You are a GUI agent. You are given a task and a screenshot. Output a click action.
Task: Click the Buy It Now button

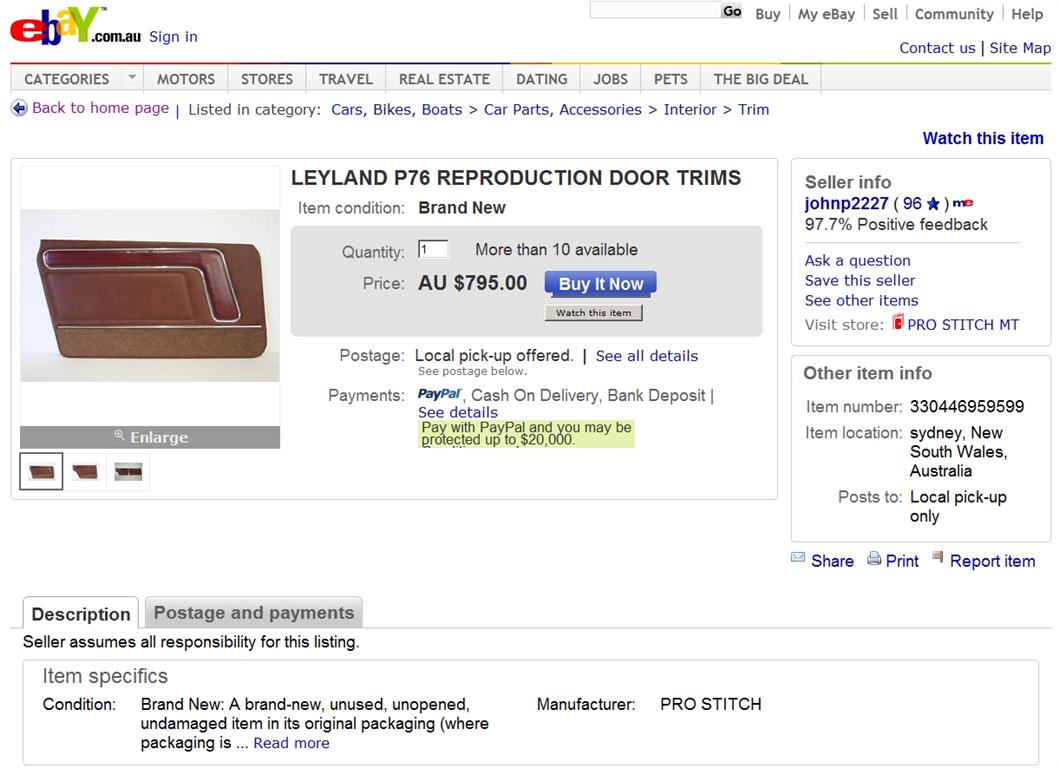pos(600,284)
